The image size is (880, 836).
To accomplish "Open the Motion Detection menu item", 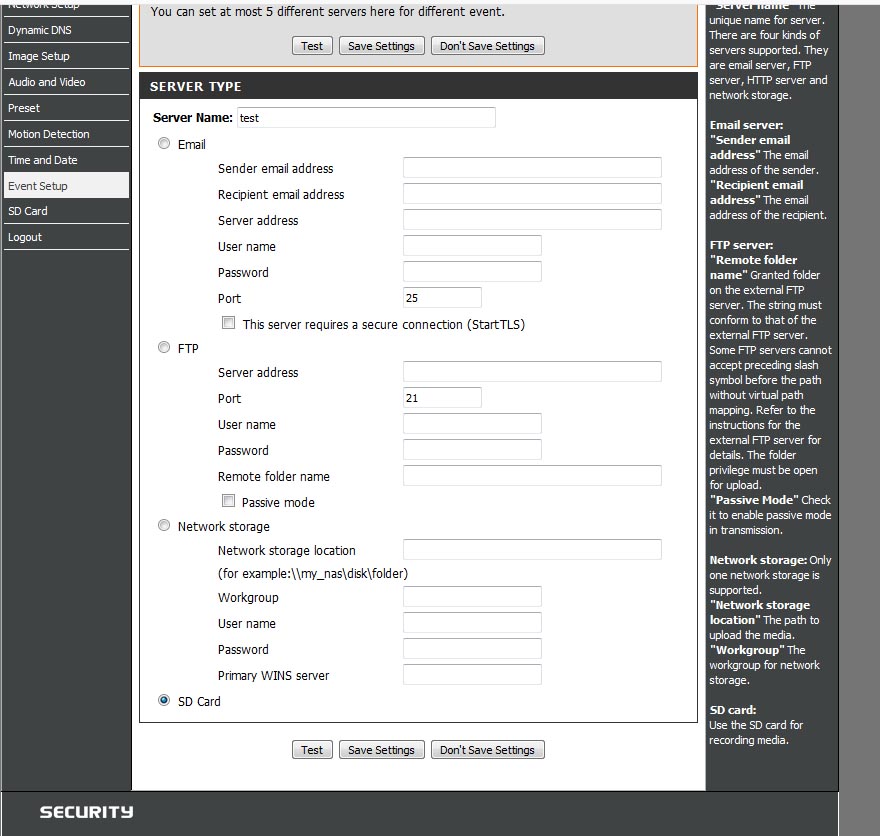I will (x=49, y=134).
